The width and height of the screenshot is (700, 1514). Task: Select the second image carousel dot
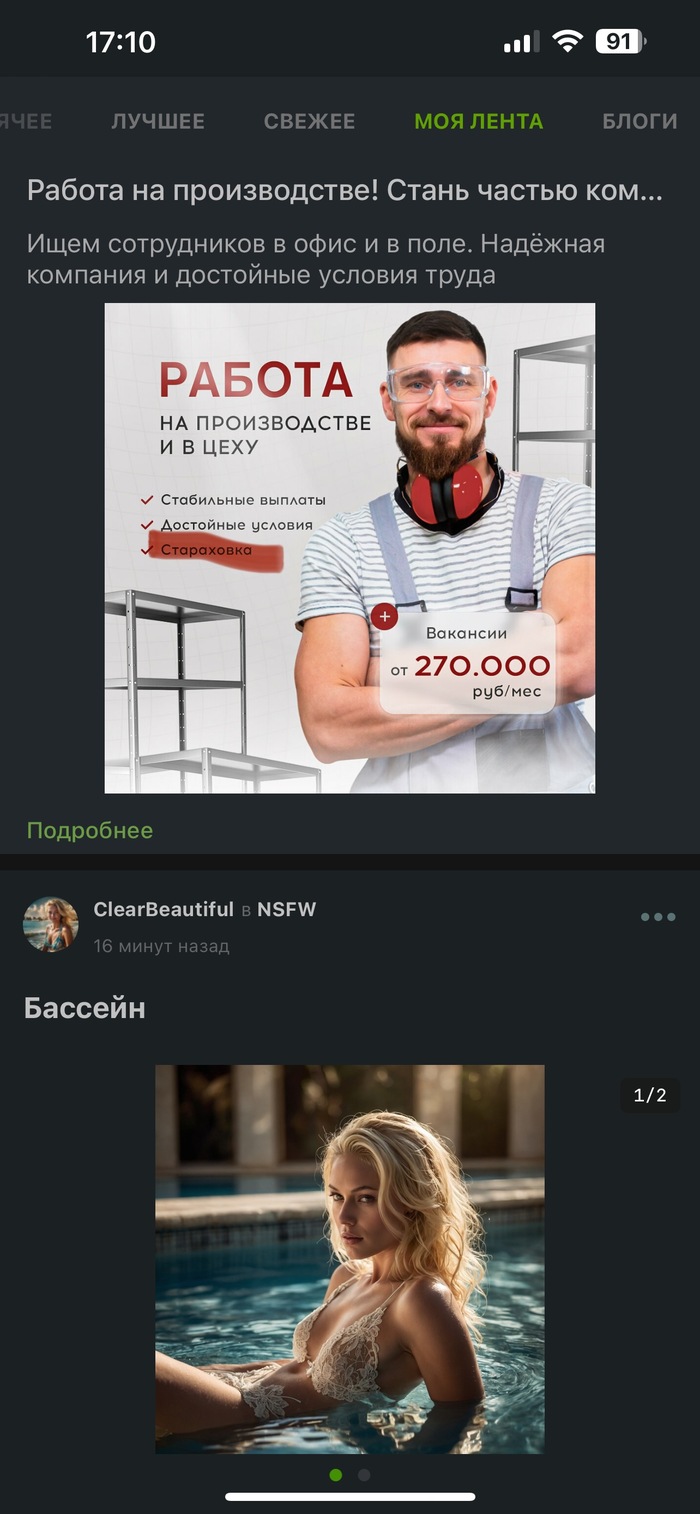coord(364,1475)
